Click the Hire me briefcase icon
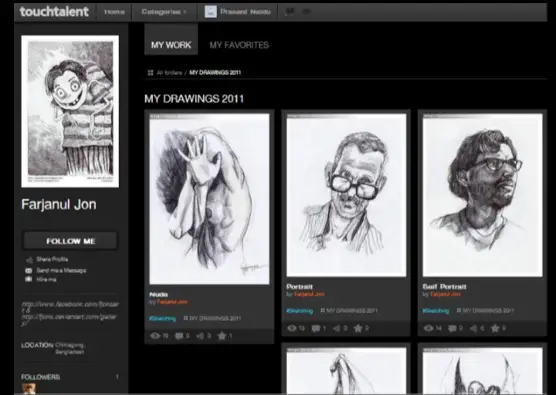Viewport: 556px width, 395px height. (29, 279)
